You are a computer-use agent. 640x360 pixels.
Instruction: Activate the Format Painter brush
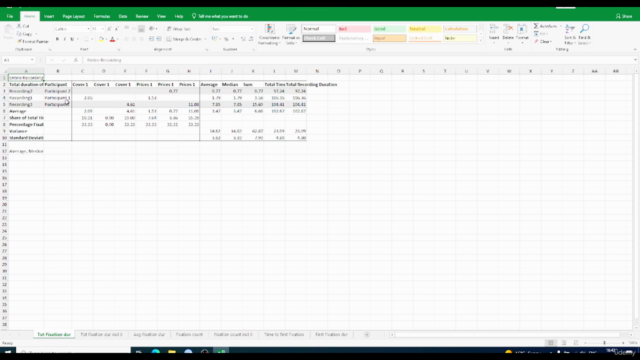point(19,41)
